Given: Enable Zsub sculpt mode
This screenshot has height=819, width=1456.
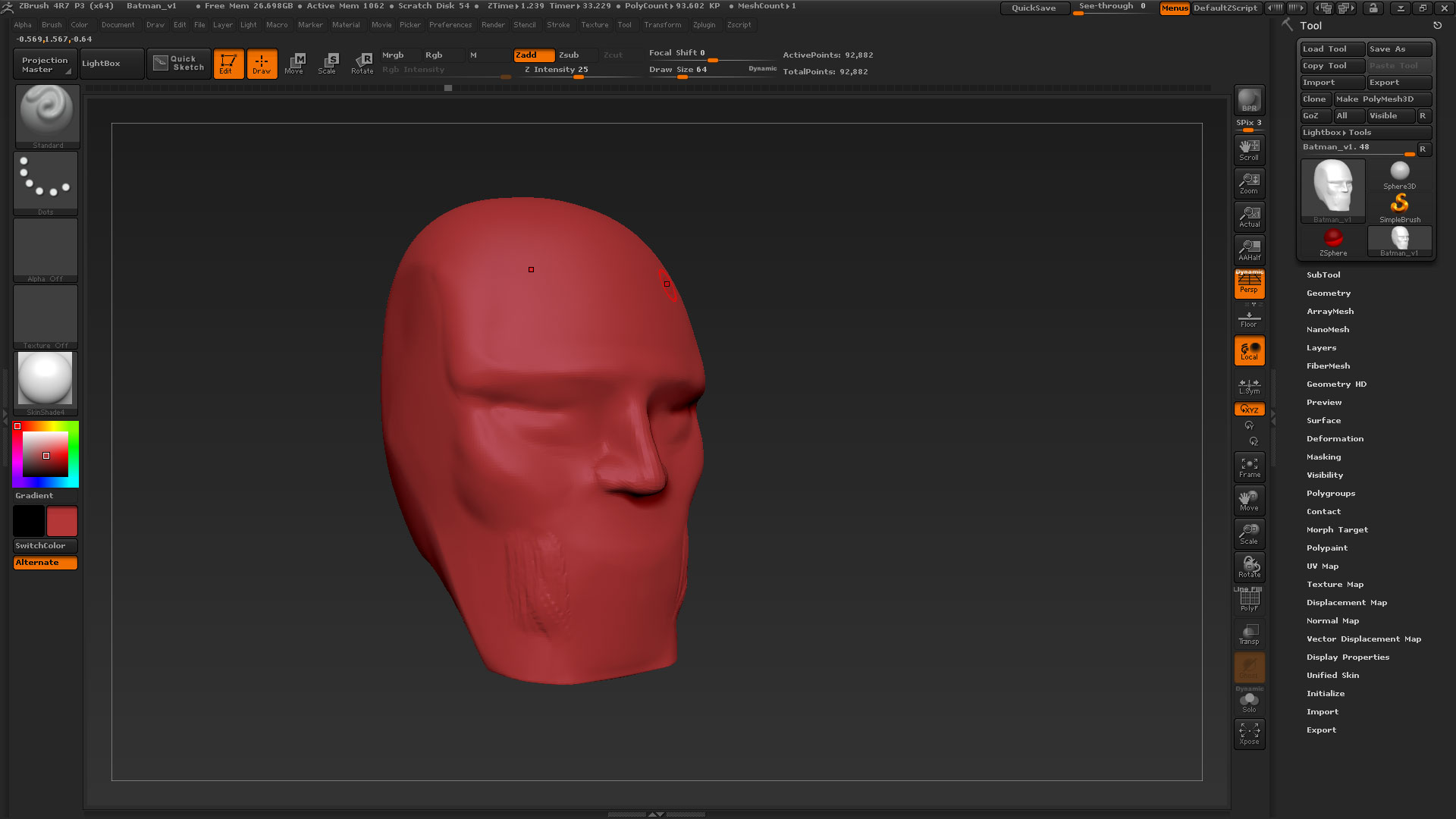Looking at the screenshot, I should pos(577,55).
